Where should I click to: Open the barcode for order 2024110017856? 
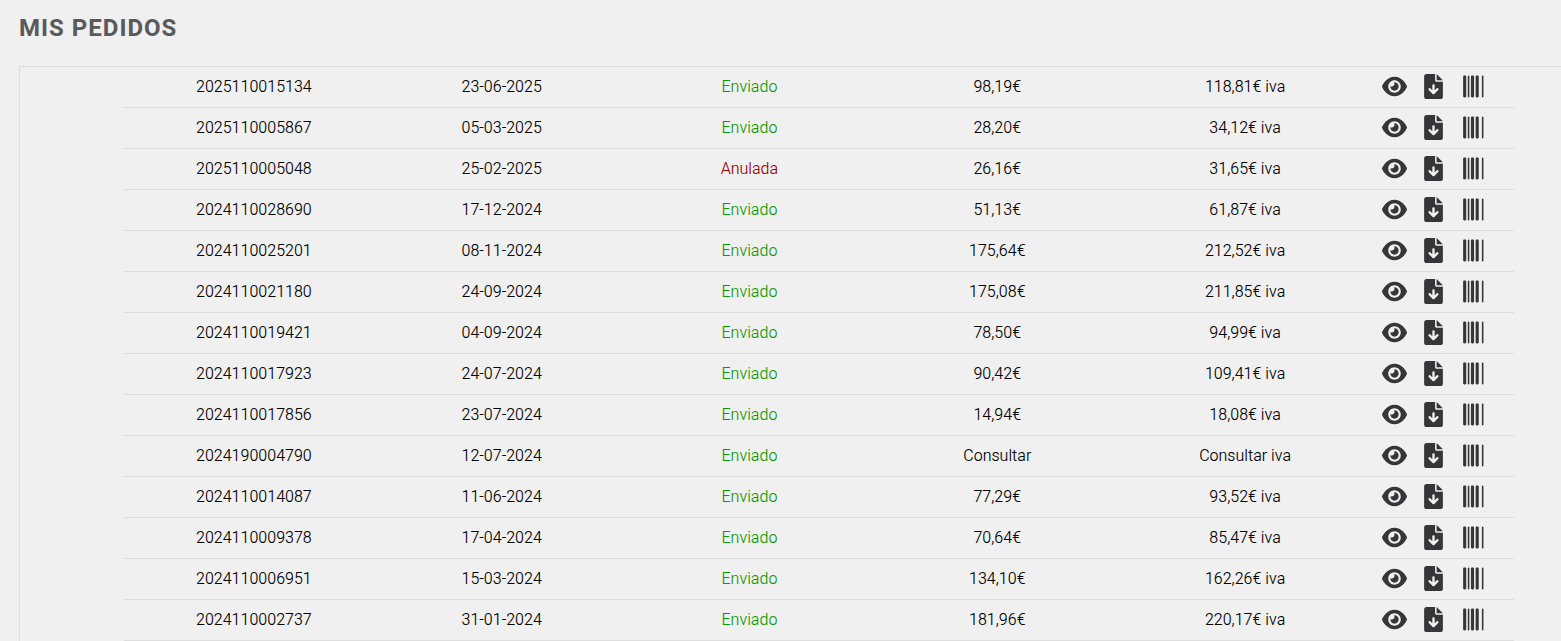tap(1473, 415)
